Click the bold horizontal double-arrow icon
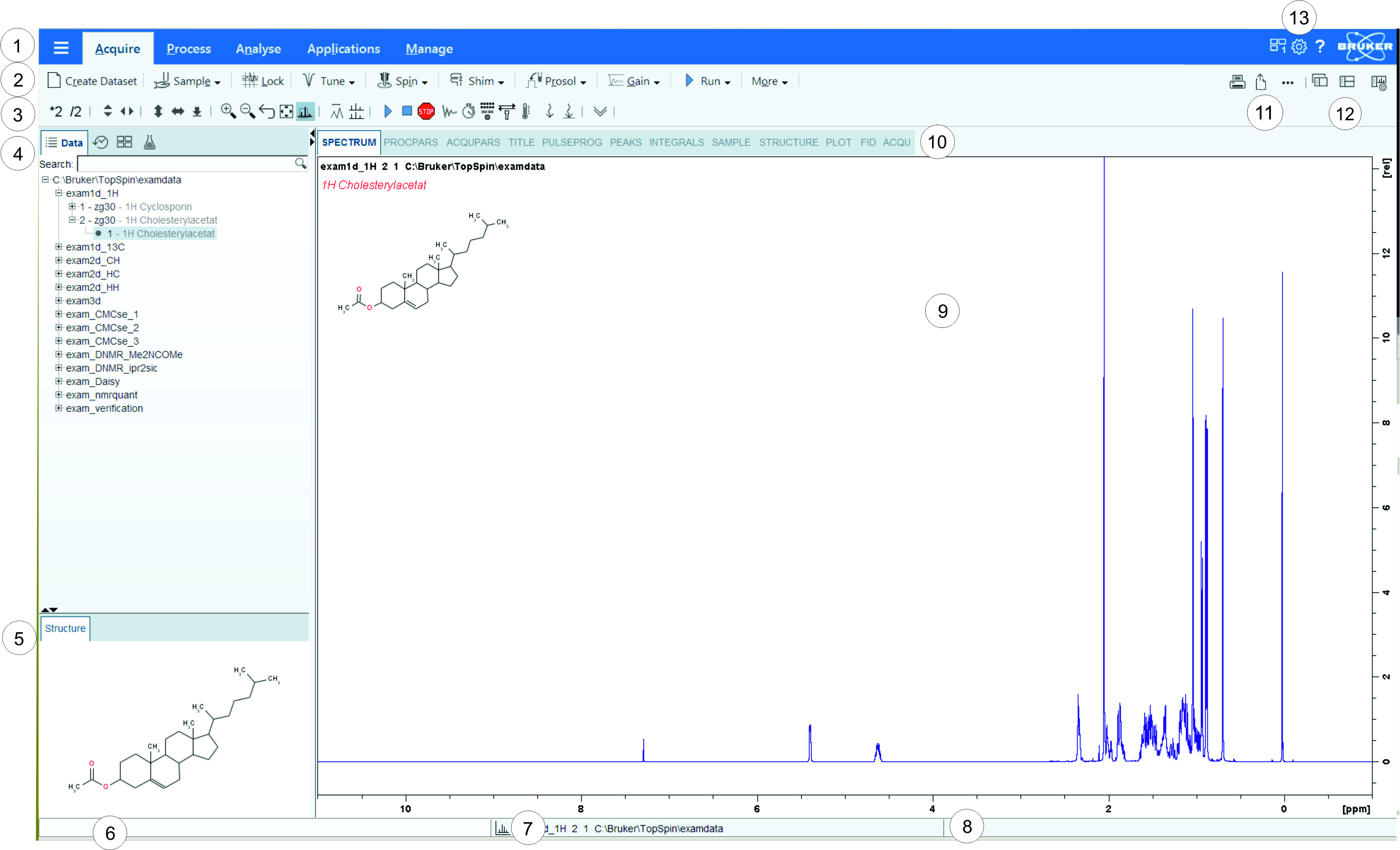This screenshot has height=850, width=1400. [178, 111]
